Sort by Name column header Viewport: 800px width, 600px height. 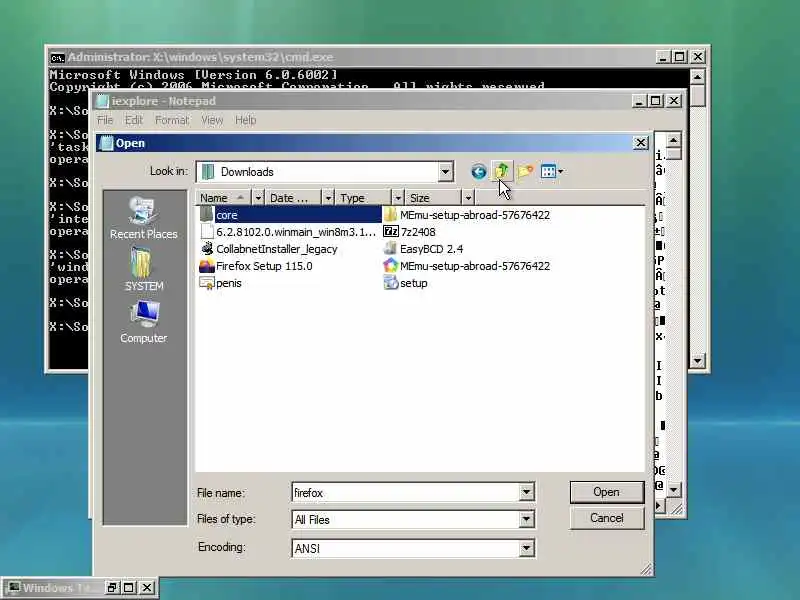click(223, 197)
